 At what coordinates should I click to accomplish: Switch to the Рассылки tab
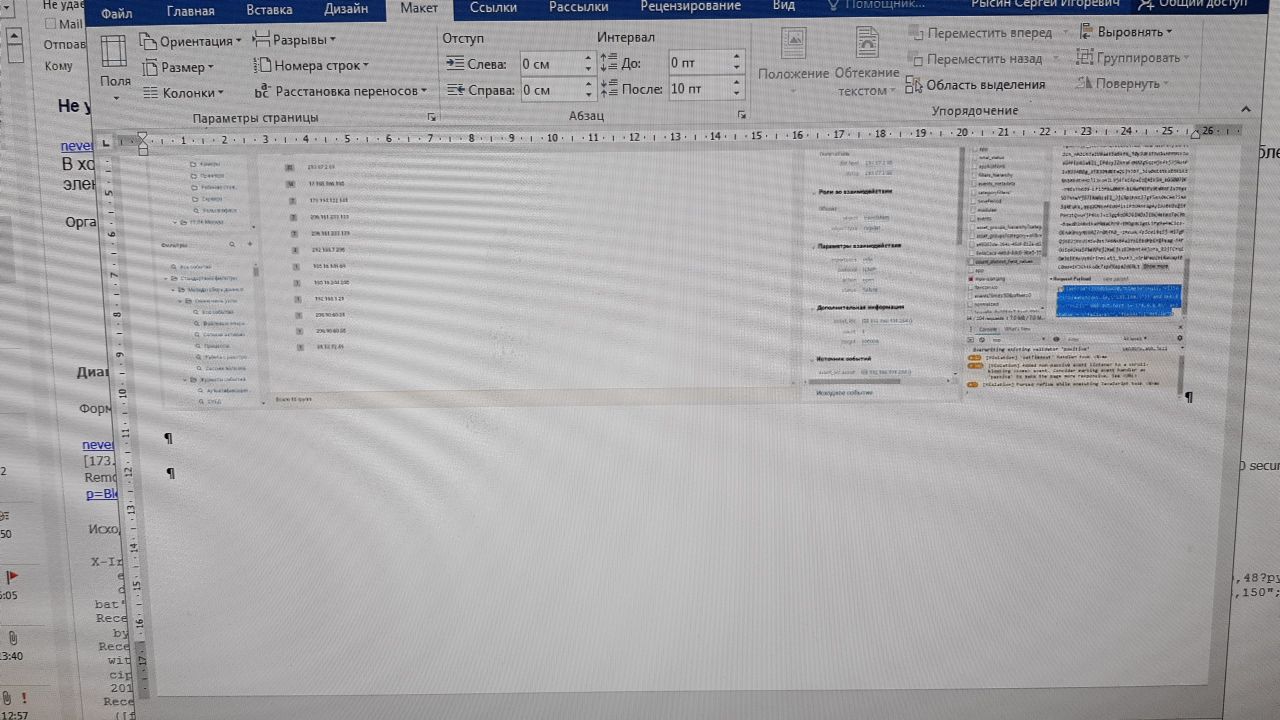point(579,7)
